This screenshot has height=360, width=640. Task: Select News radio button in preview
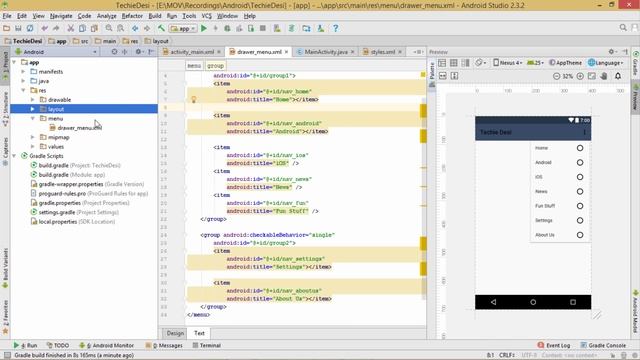coord(580,191)
